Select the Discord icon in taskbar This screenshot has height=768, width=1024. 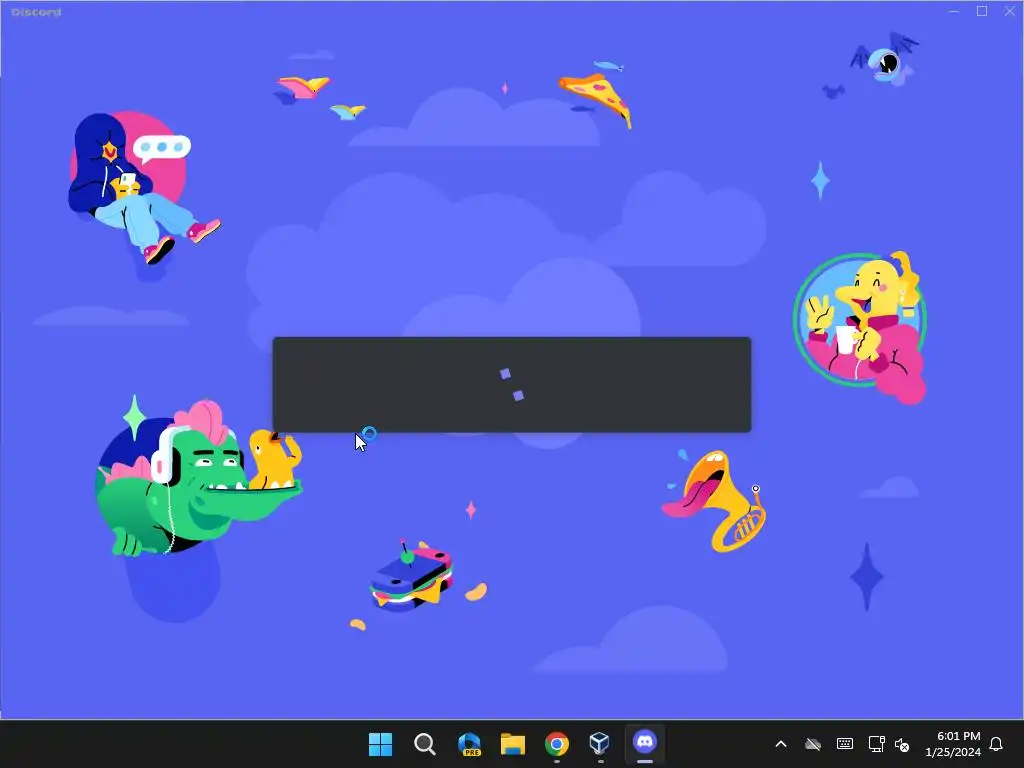click(645, 743)
